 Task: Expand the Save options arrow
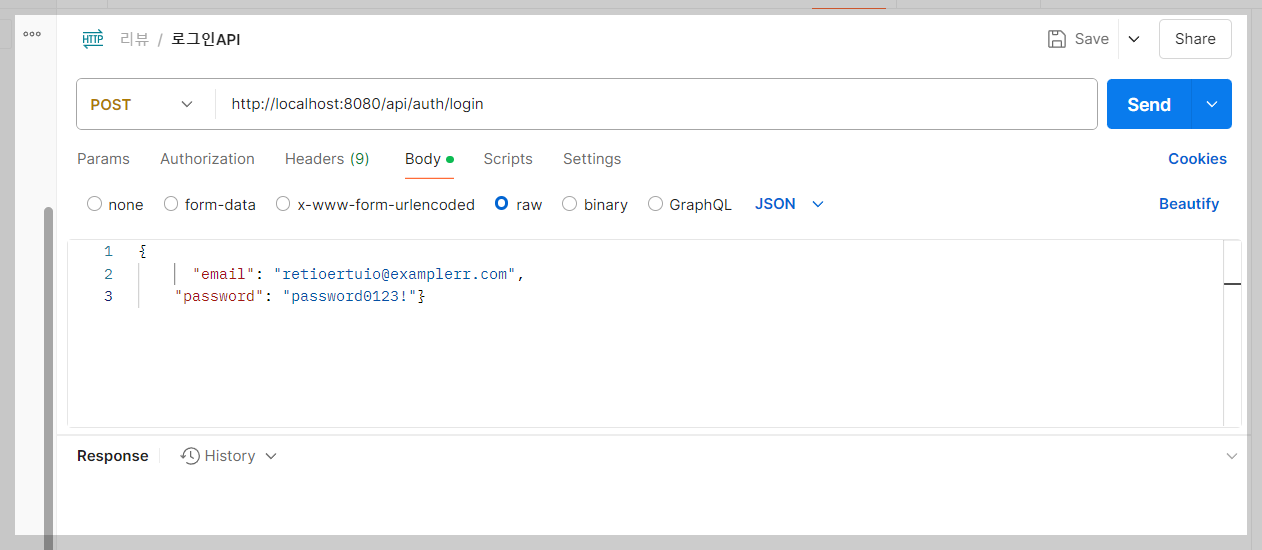(x=1134, y=39)
